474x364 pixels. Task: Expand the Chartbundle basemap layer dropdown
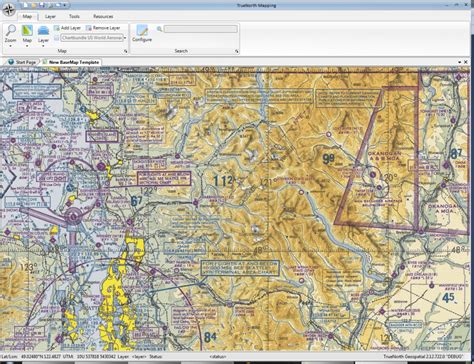(x=125, y=38)
